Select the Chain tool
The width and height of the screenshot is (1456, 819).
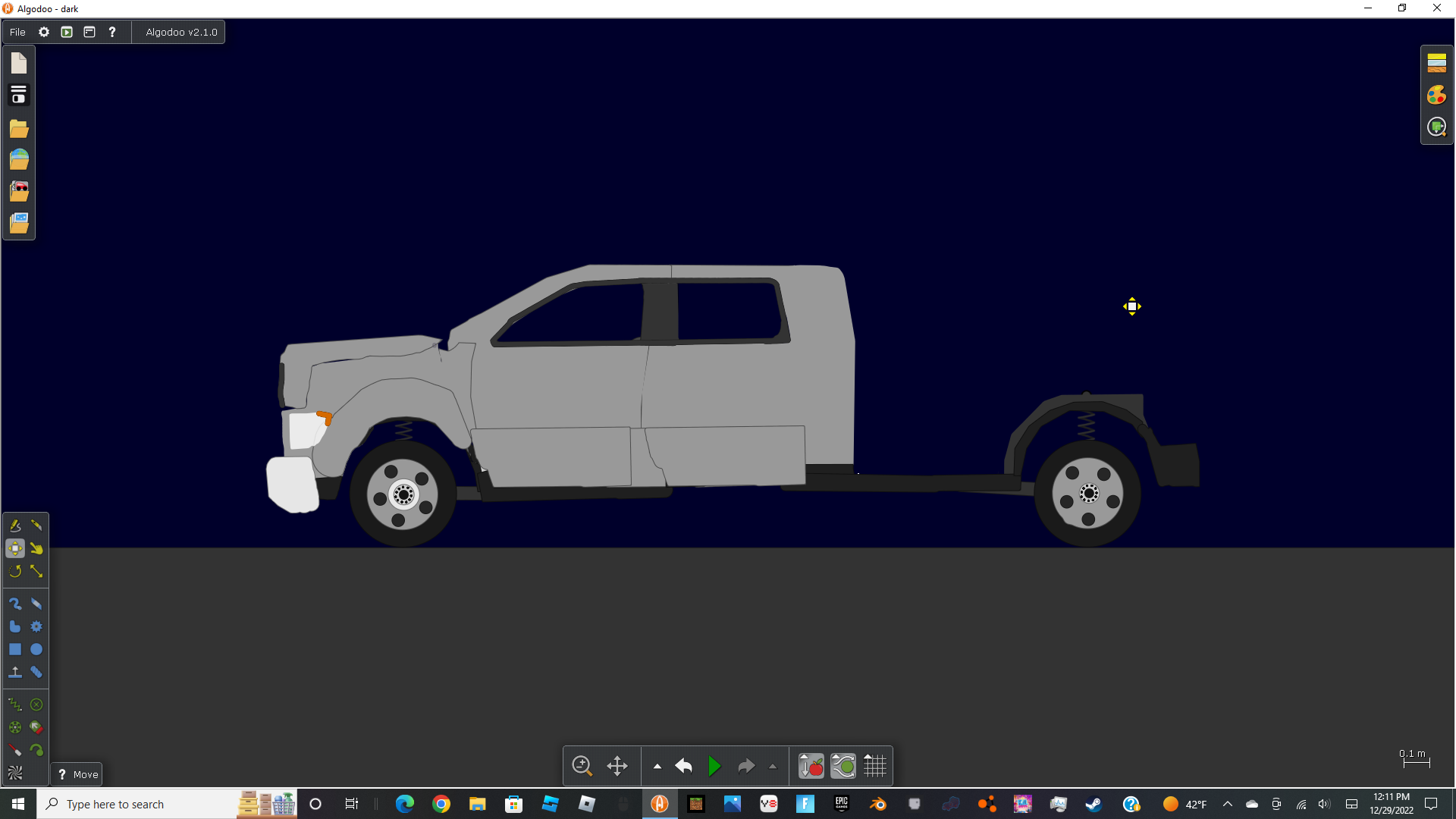tap(36, 673)
